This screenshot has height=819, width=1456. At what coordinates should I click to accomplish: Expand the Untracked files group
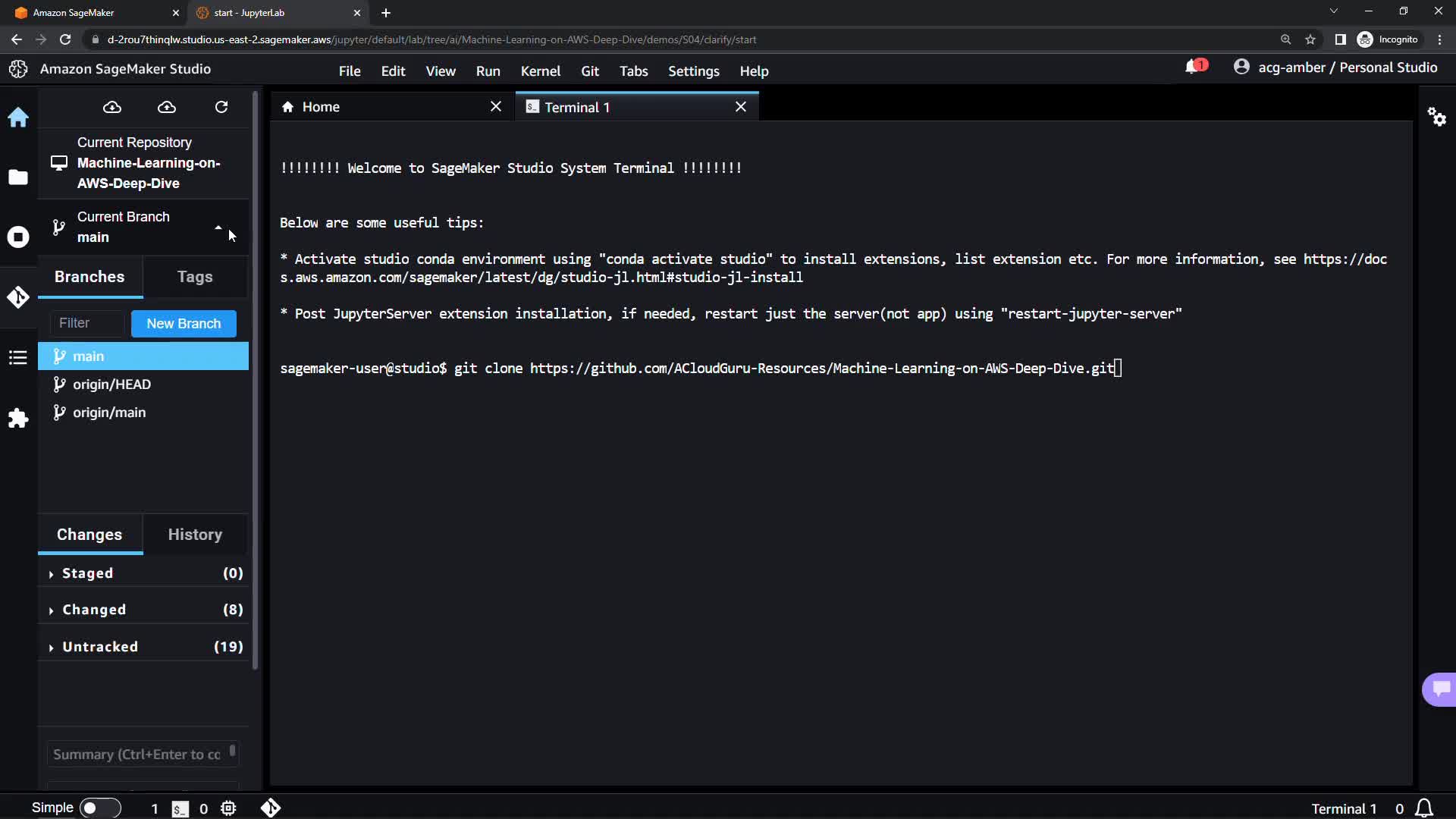[99, 647]
